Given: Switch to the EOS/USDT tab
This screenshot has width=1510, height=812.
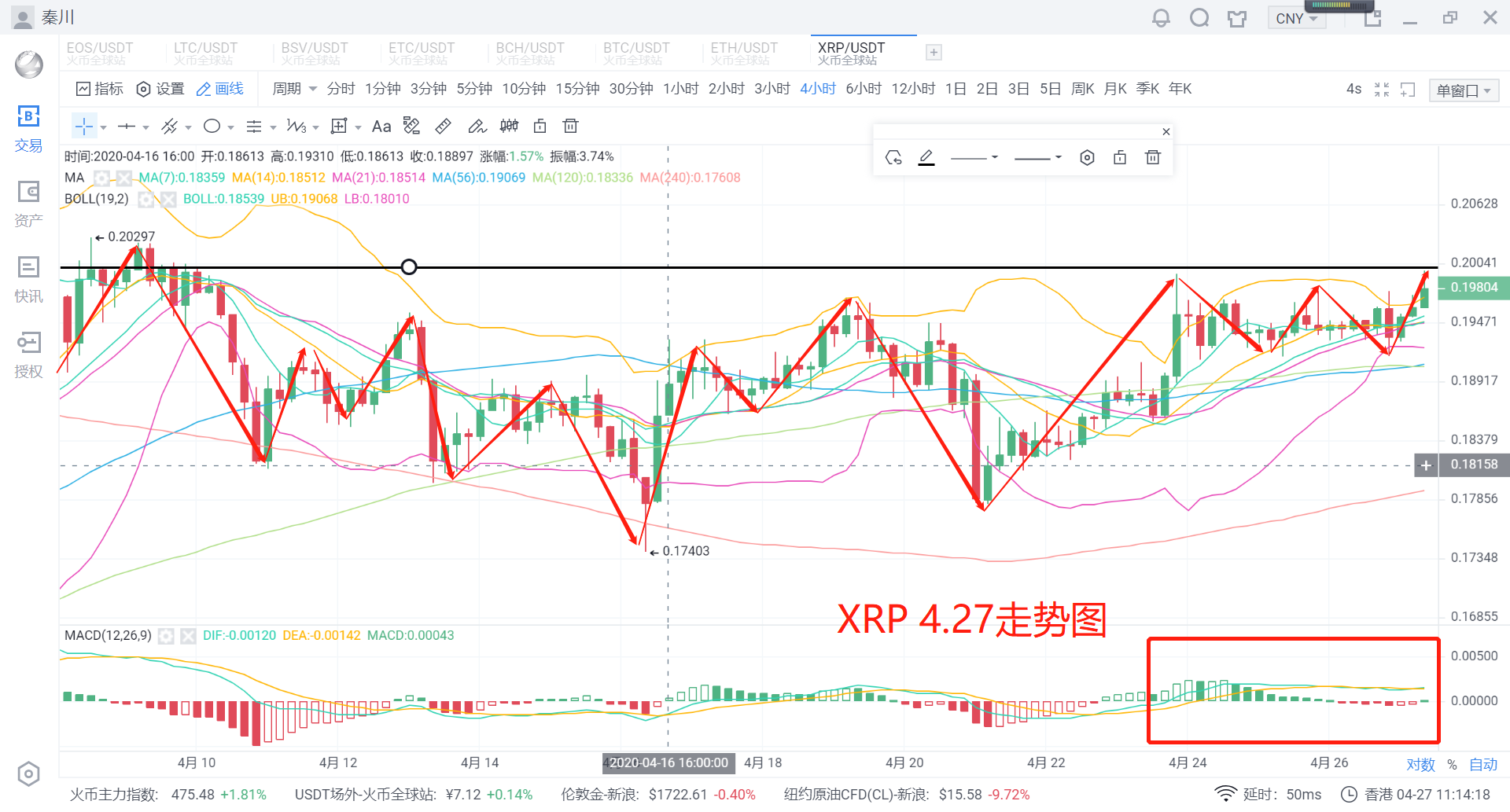Looking at the screenshot, I should coord(99,53).
